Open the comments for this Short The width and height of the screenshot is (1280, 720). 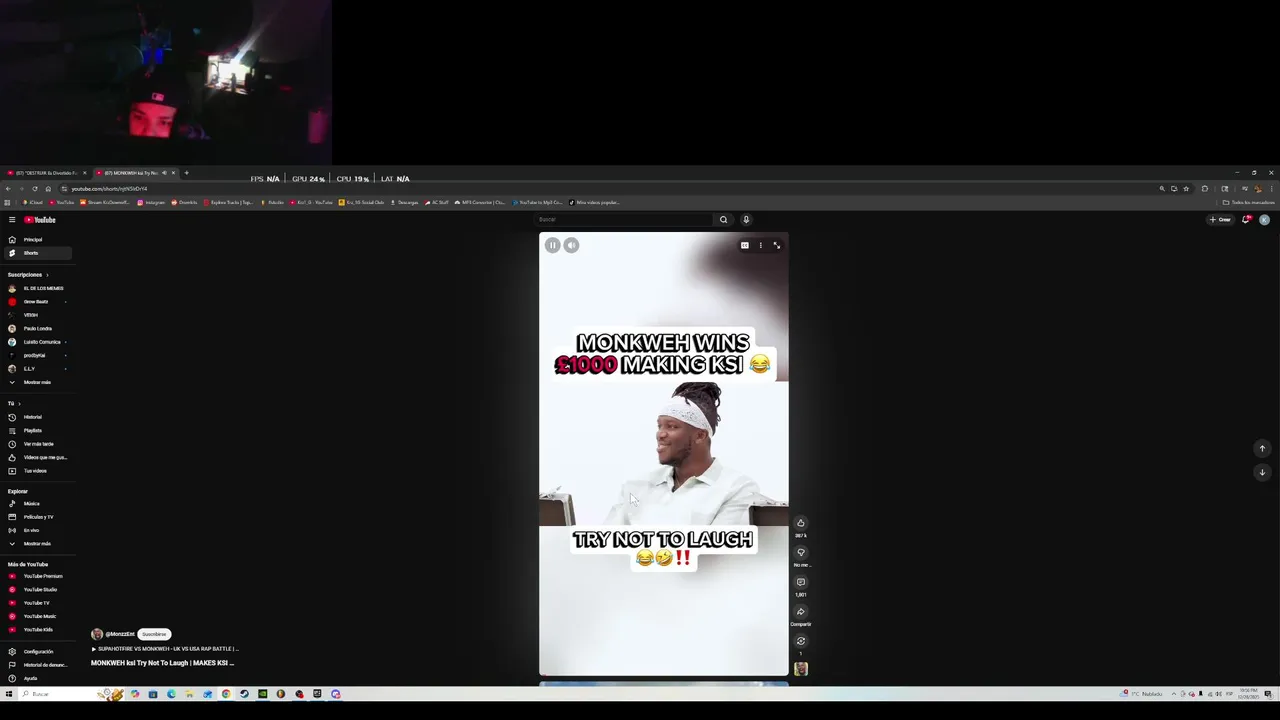click(x=800, y=582)
